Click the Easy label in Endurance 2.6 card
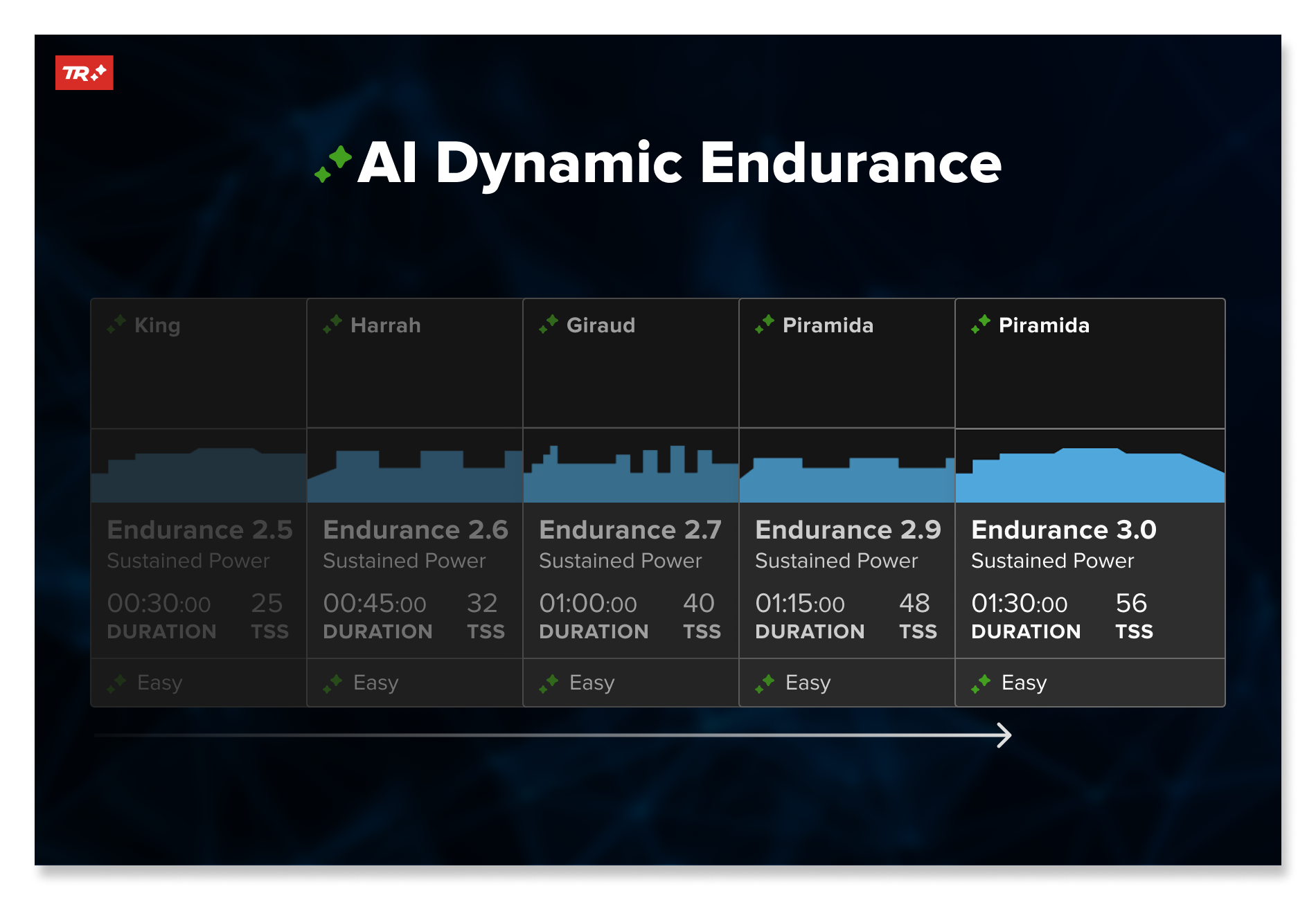1316x900 pixels. [375, 683]
